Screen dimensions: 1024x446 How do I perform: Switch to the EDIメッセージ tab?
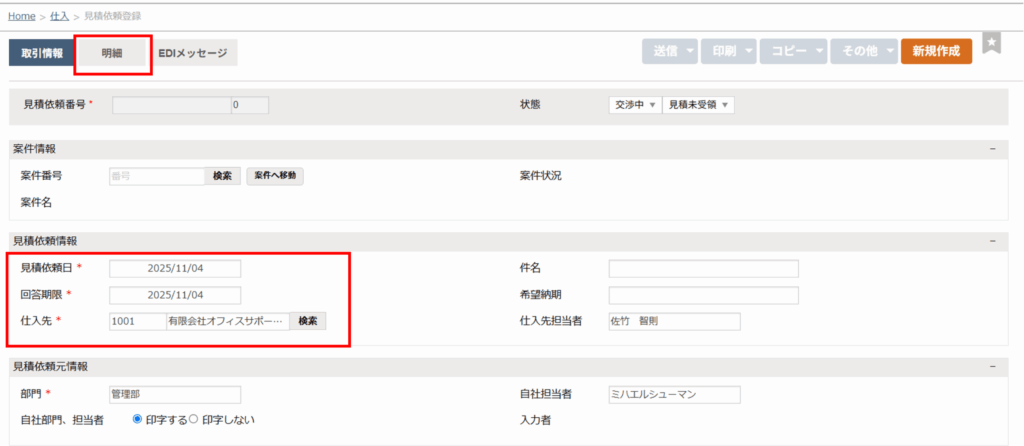point(193,53)
